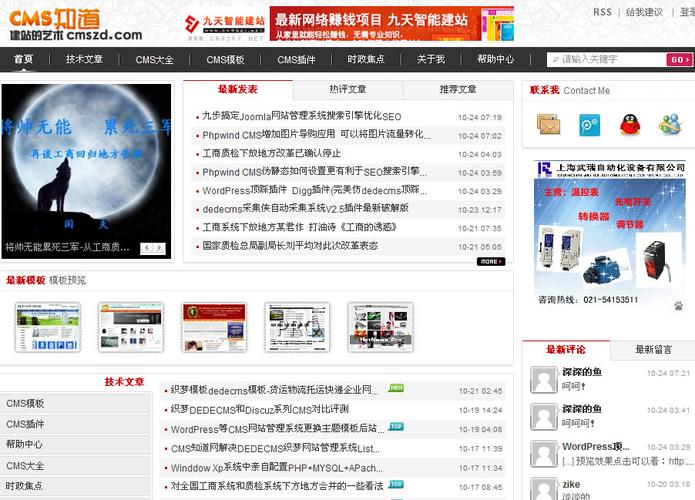Open the Tencent Weibo contact icon
Screen dimensions: 695x500
click(x=589, y=125)
